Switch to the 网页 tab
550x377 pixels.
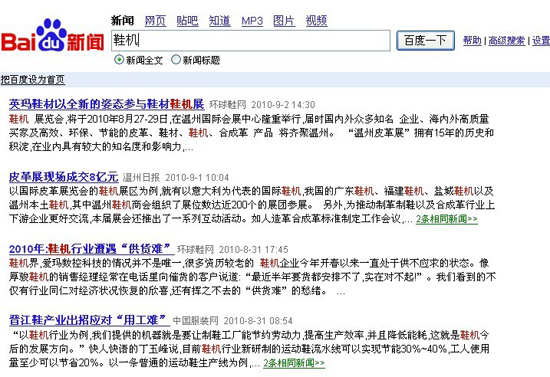point(155,21)
